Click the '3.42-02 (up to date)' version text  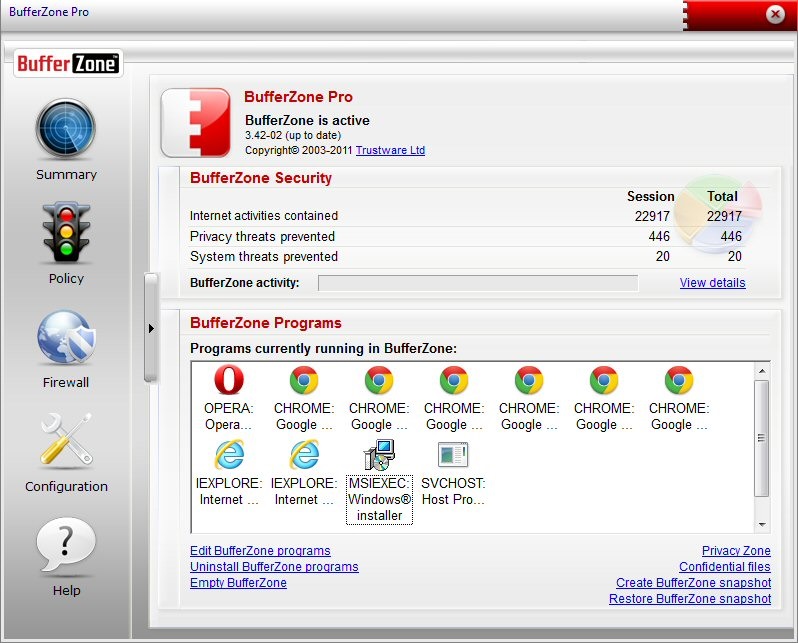293,135
